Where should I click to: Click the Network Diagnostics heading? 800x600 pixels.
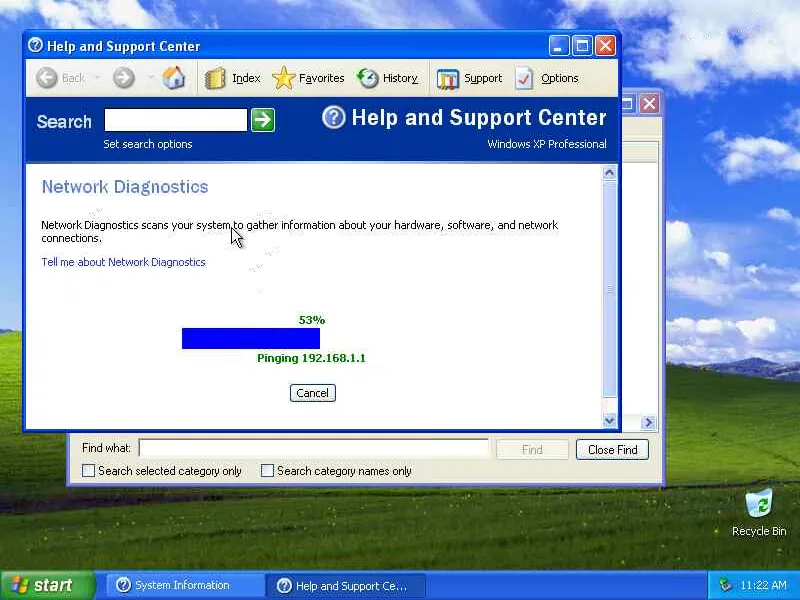(125, 187)
